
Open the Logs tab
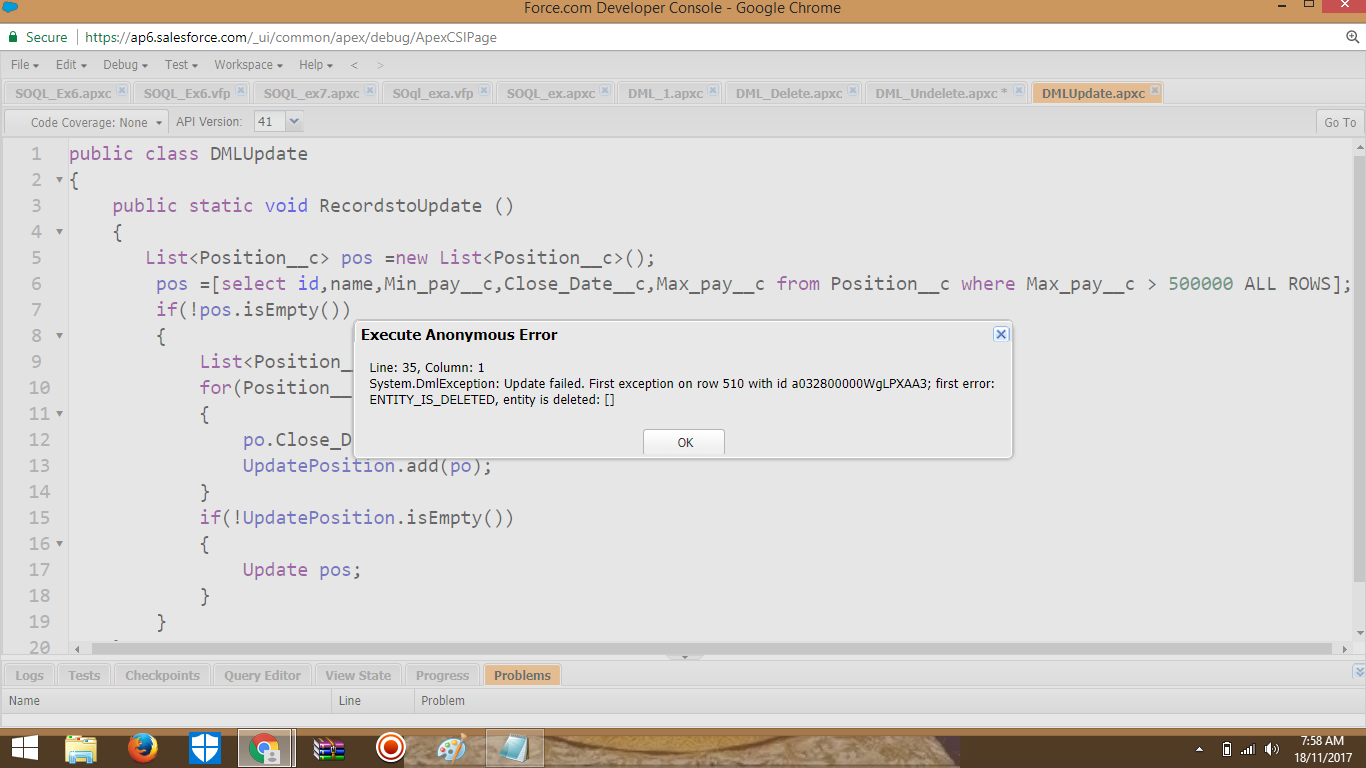point(30,675)
